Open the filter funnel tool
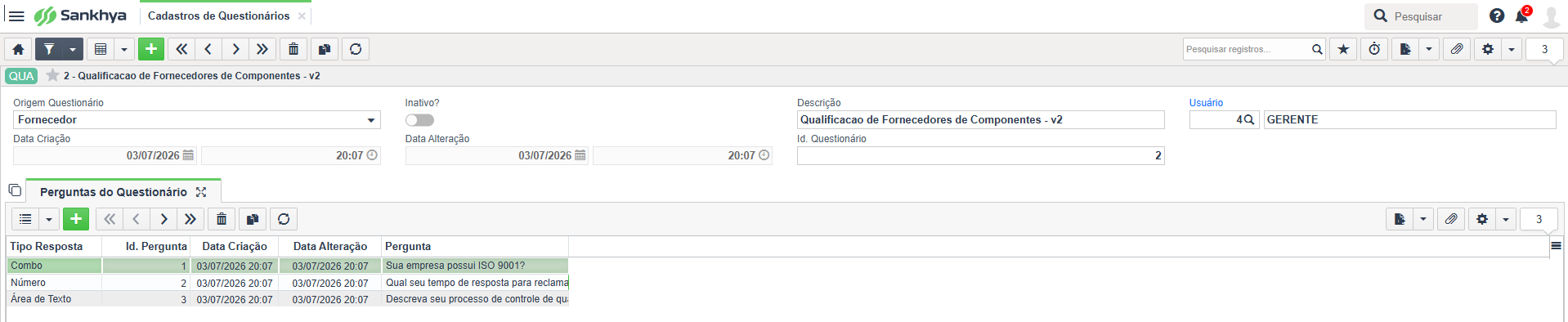Screen dimensions: 1568x322 click(x=49, y=49)
